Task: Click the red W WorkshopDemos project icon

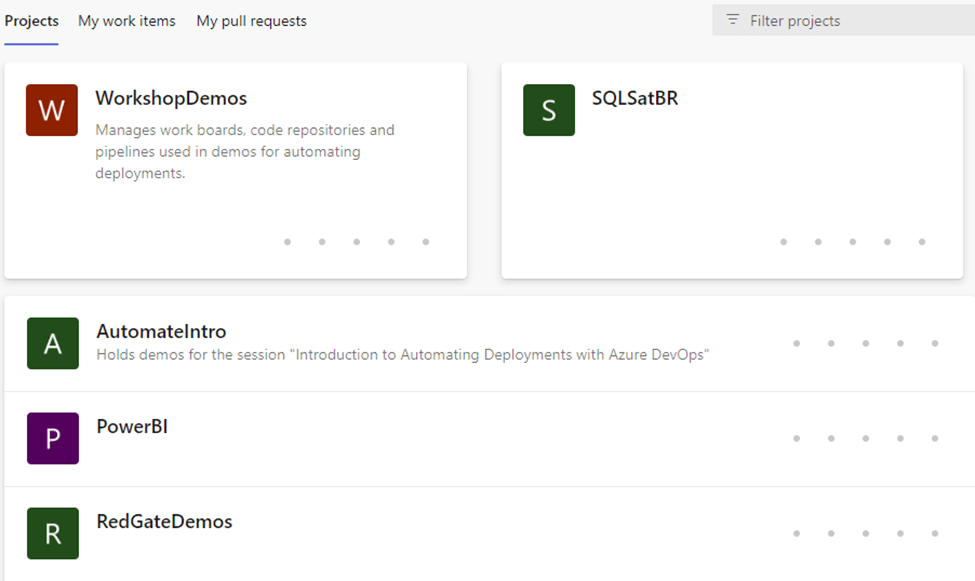Action: 52,110
